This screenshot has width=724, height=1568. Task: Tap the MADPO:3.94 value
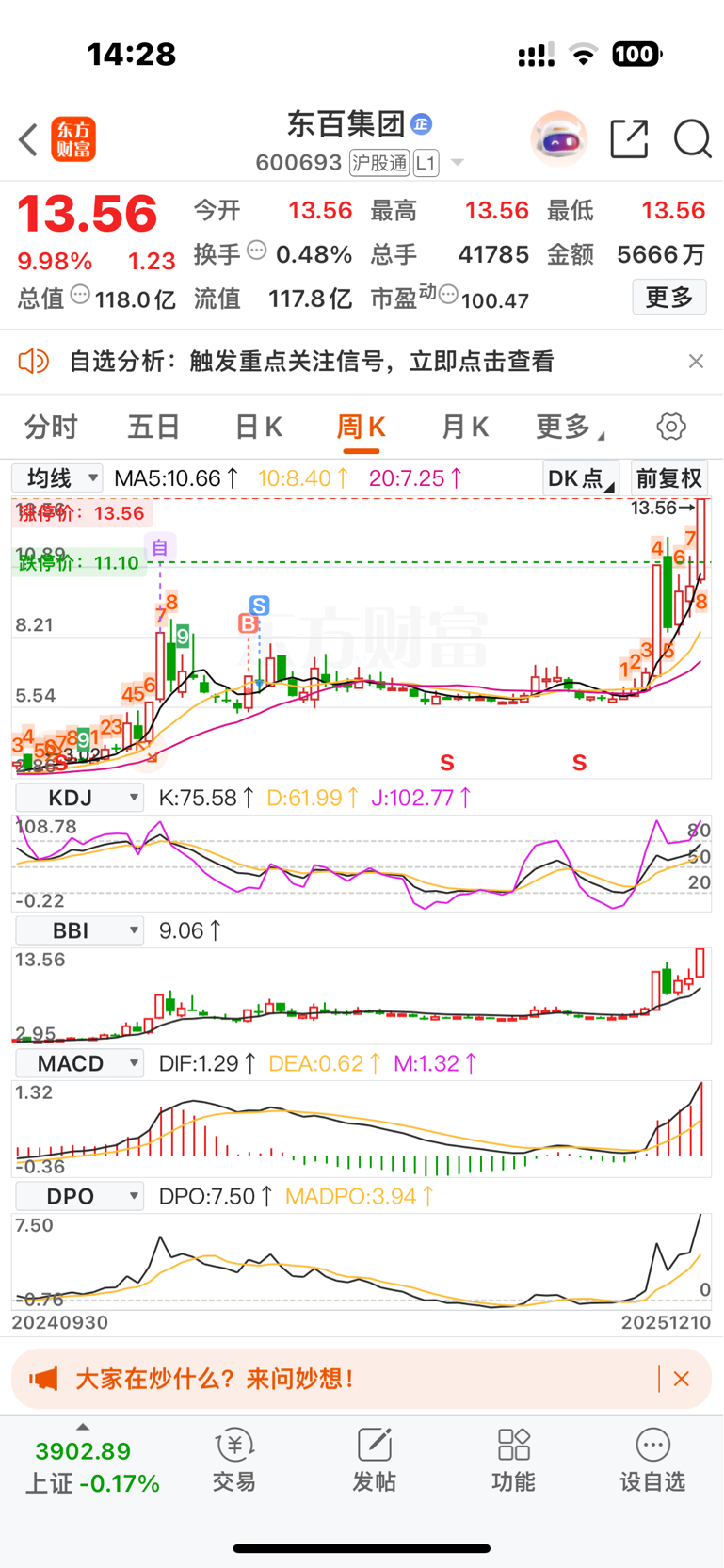click(x=360, y=1197)
